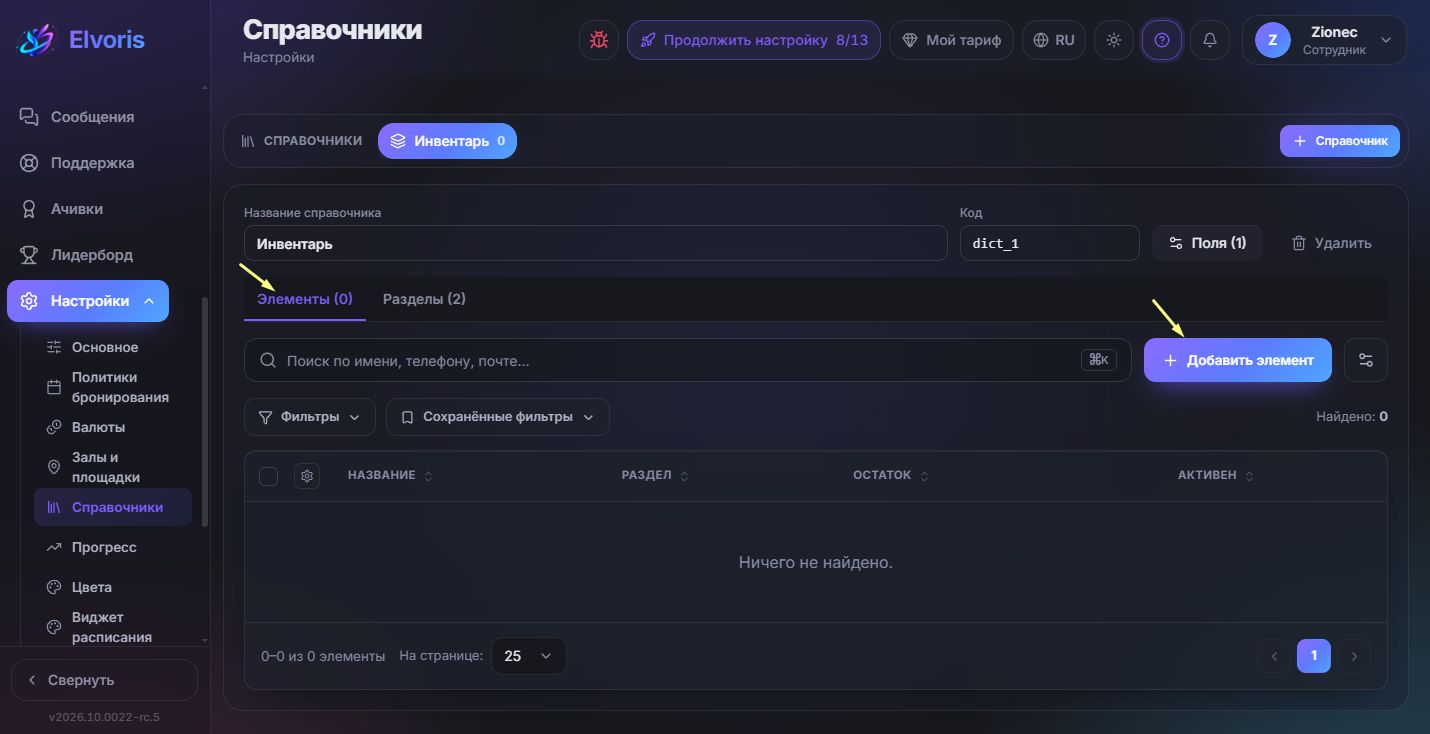This screenshot has height=734, width=1430.
Task: Switch to the Разделы (2) tab
Action: pyautogui.click(x=424, y=299)
